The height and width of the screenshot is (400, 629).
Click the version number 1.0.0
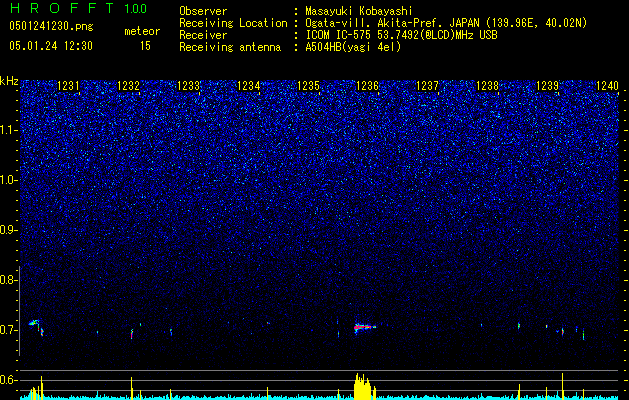[x=136, y=8]
